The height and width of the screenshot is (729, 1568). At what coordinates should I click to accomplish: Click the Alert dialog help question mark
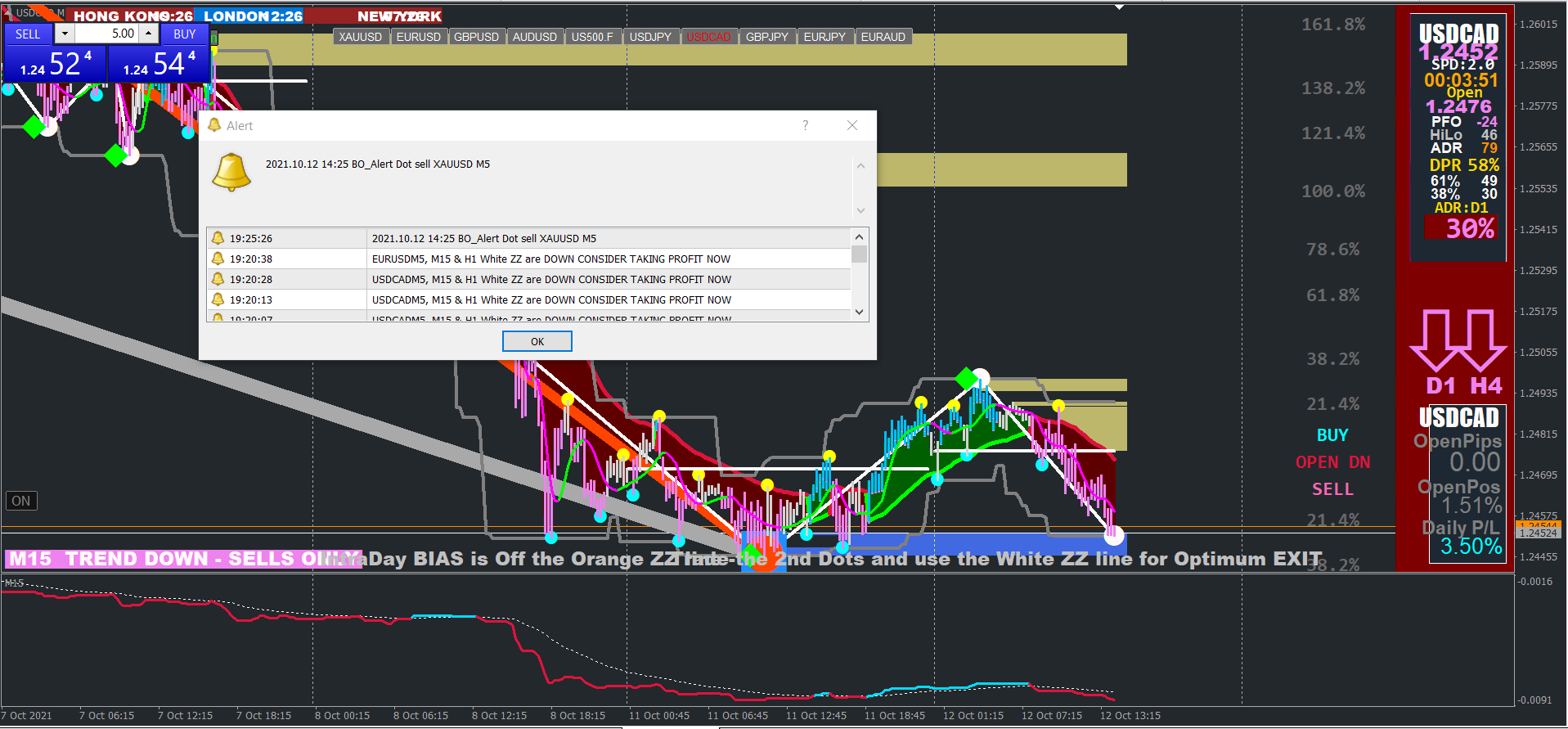click(806, 125)
